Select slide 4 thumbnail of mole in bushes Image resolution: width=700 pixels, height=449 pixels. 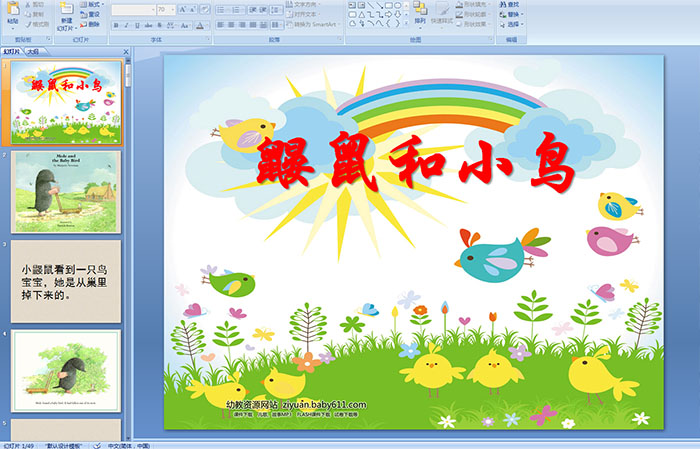(66, 371)
